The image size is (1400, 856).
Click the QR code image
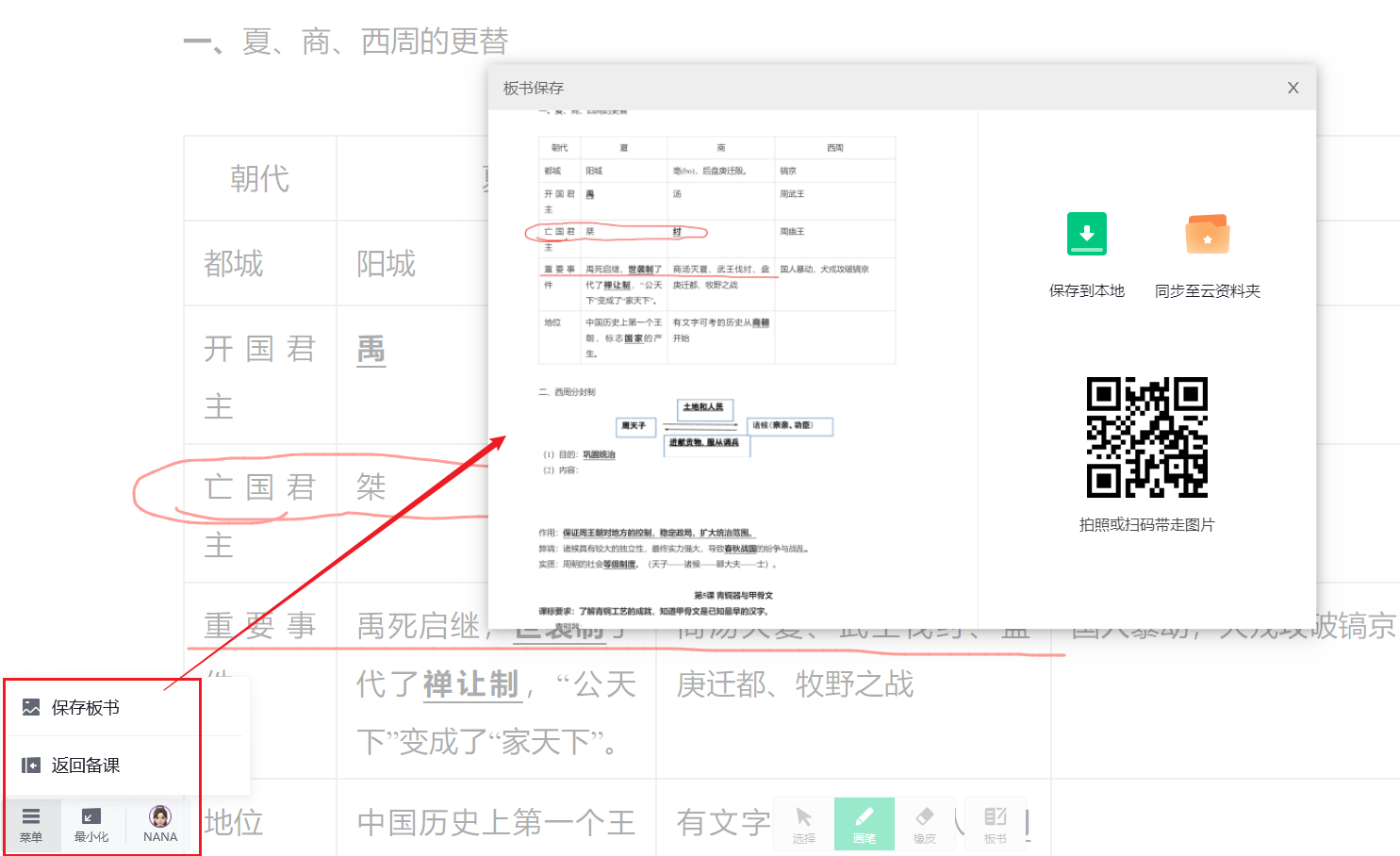pyautogui.click(x=1146, y=437)
